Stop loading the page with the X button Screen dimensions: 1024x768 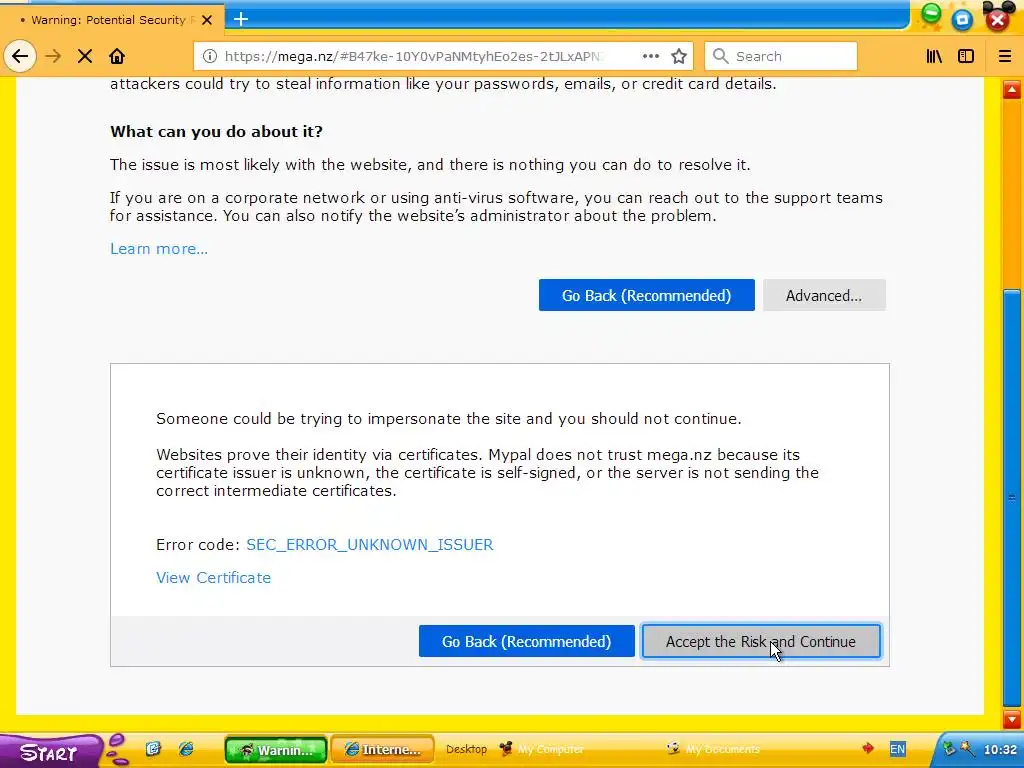(85, 56)
